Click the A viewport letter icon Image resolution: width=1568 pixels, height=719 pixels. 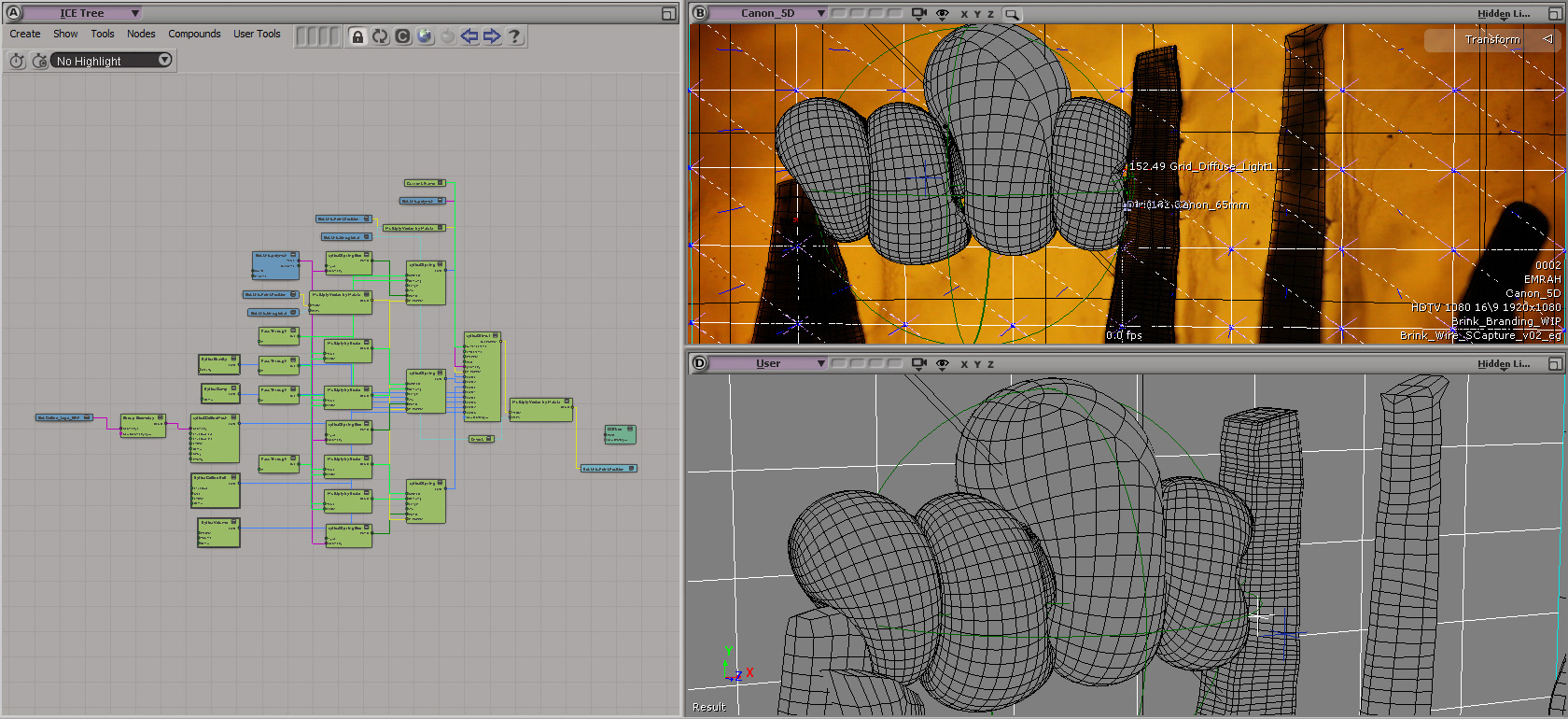point(13,13)
